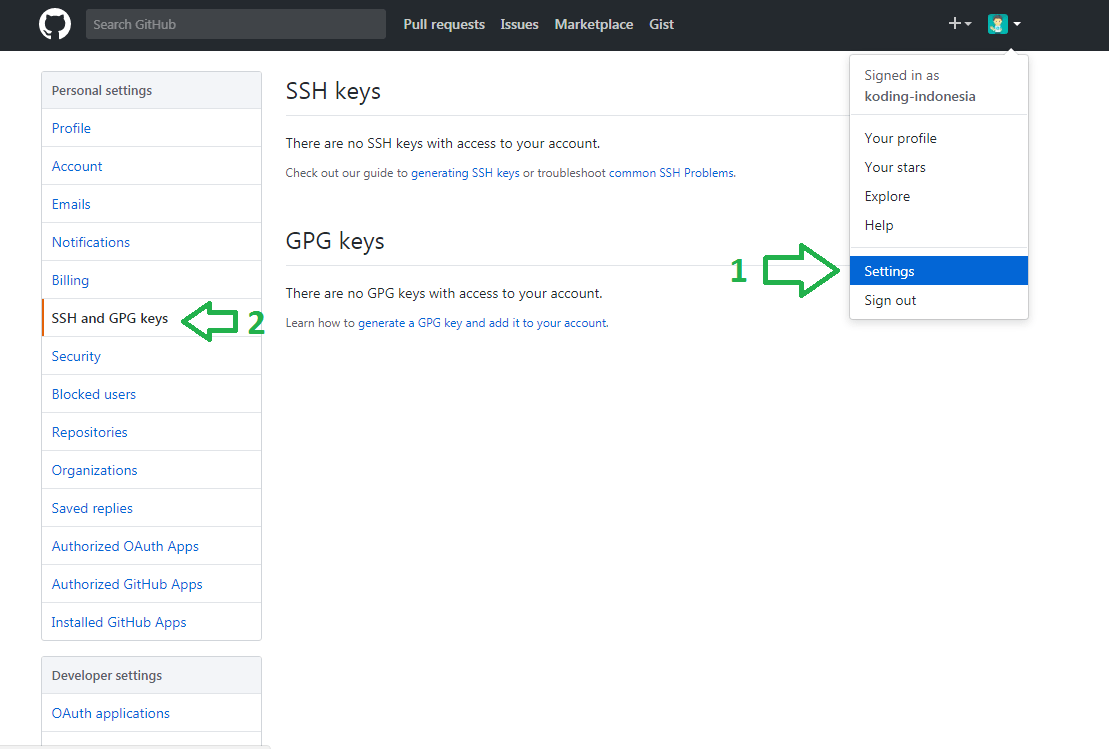The image size is (1109, 749).
Task: Focus the Search GitHub field
Action: [x=236, y=24]
